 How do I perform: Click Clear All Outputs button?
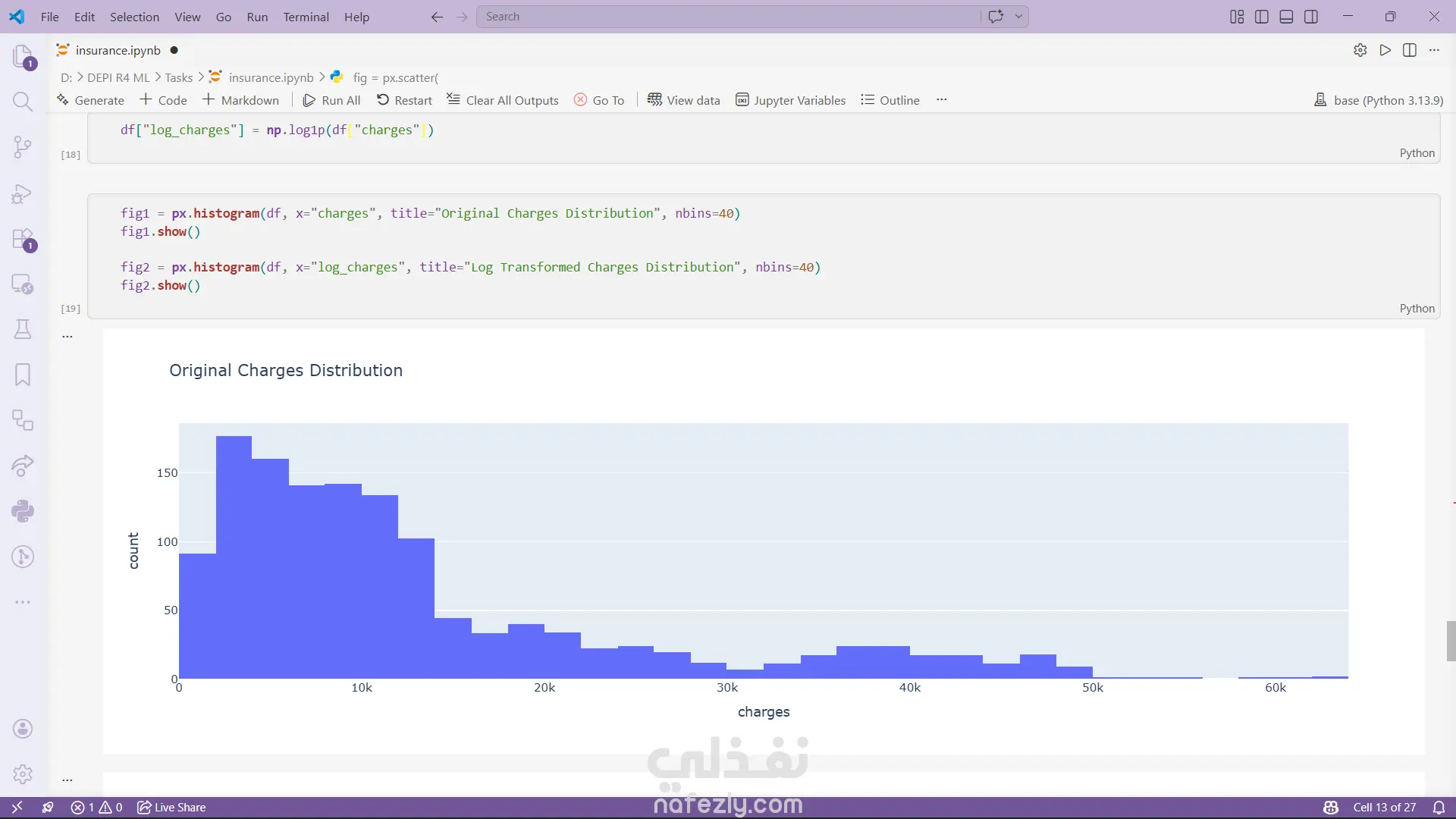(502, 100)
